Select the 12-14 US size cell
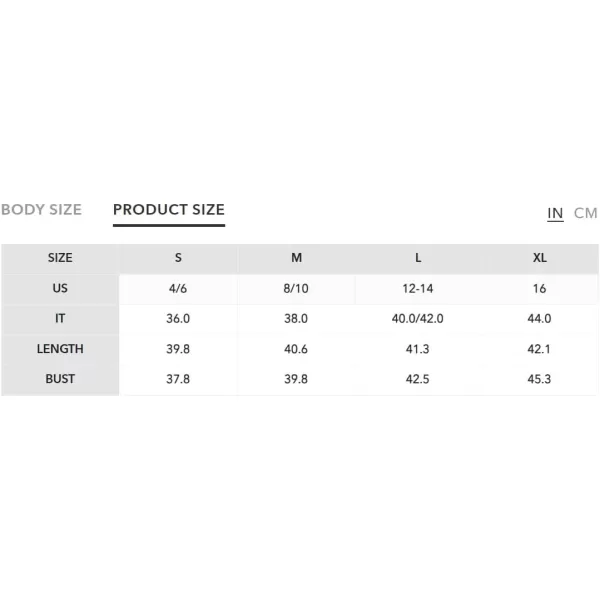This screenshot has height=600, width=600. 418,289
